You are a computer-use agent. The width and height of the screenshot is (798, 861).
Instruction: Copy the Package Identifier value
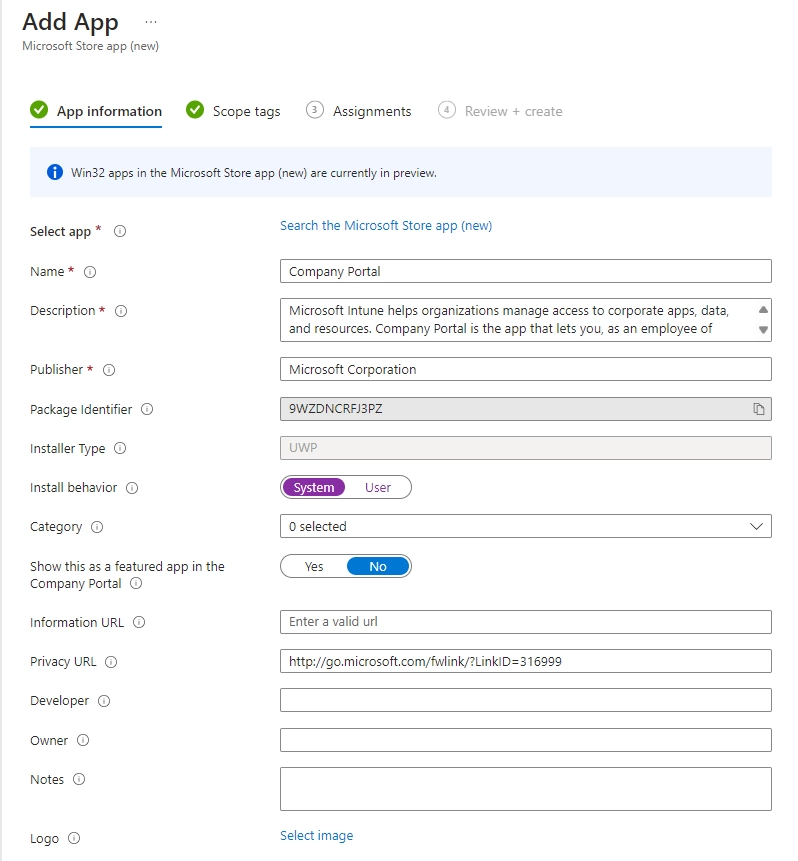pyautogui.click(x=759, y=409)
